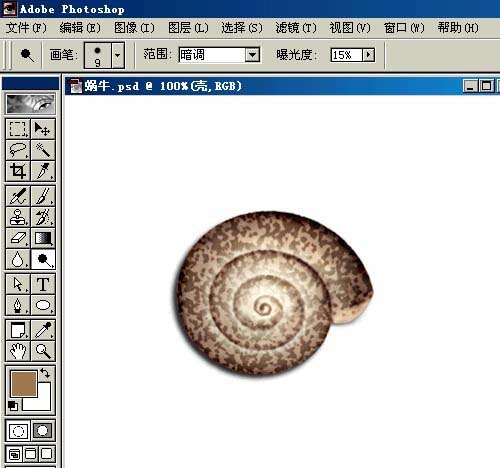Choose the Lasso tool

point(18,150)
